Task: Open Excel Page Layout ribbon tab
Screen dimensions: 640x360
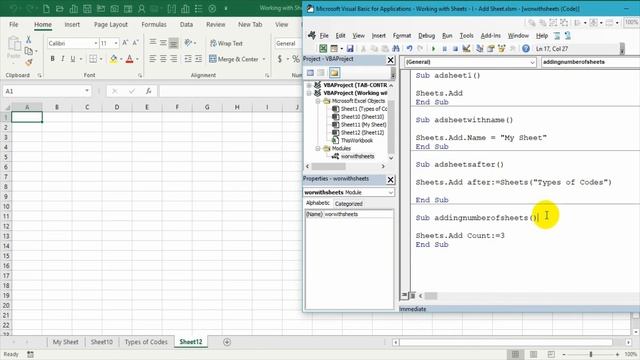Action: 111,25
